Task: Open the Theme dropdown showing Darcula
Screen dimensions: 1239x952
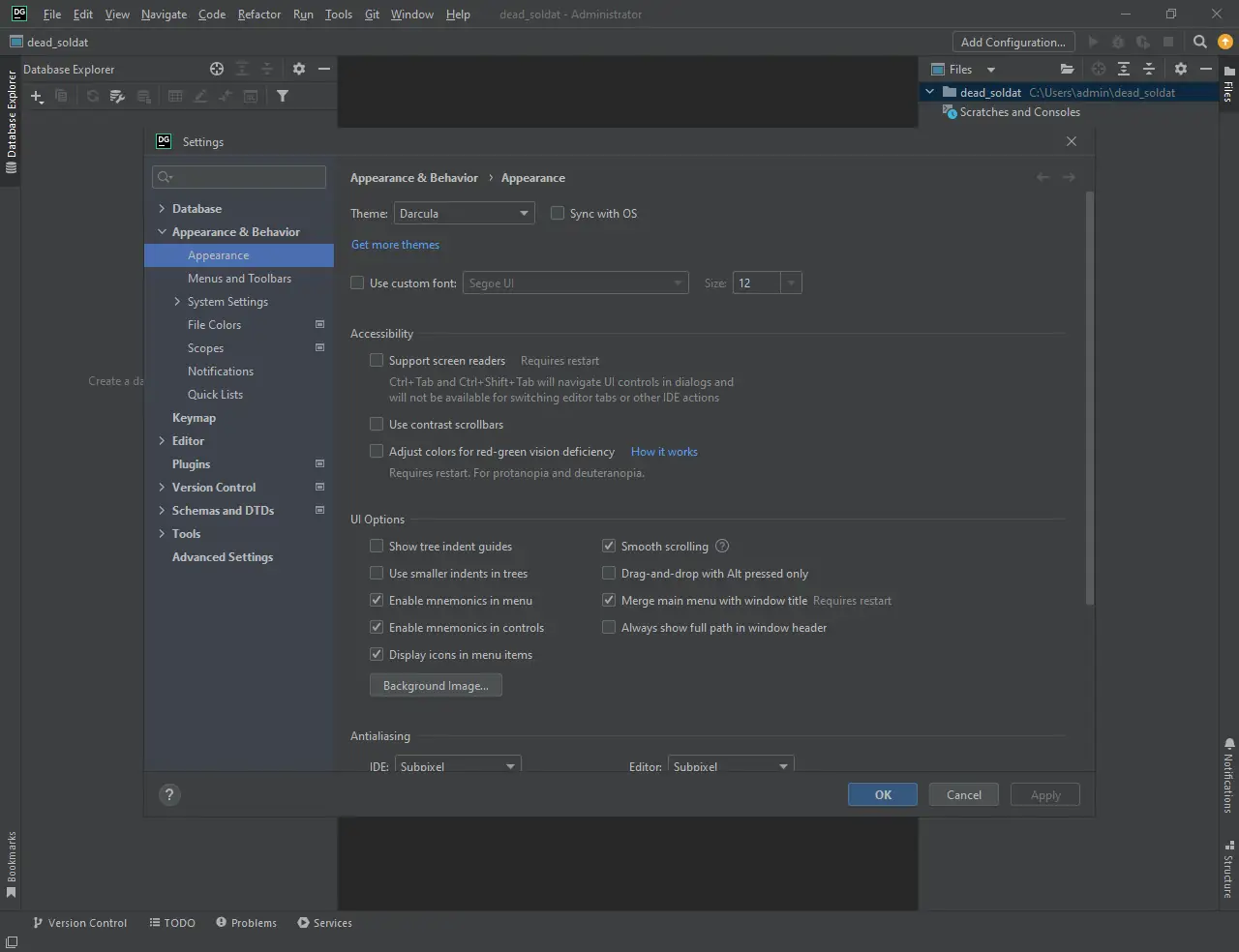Action: click(x=465, y=213)
